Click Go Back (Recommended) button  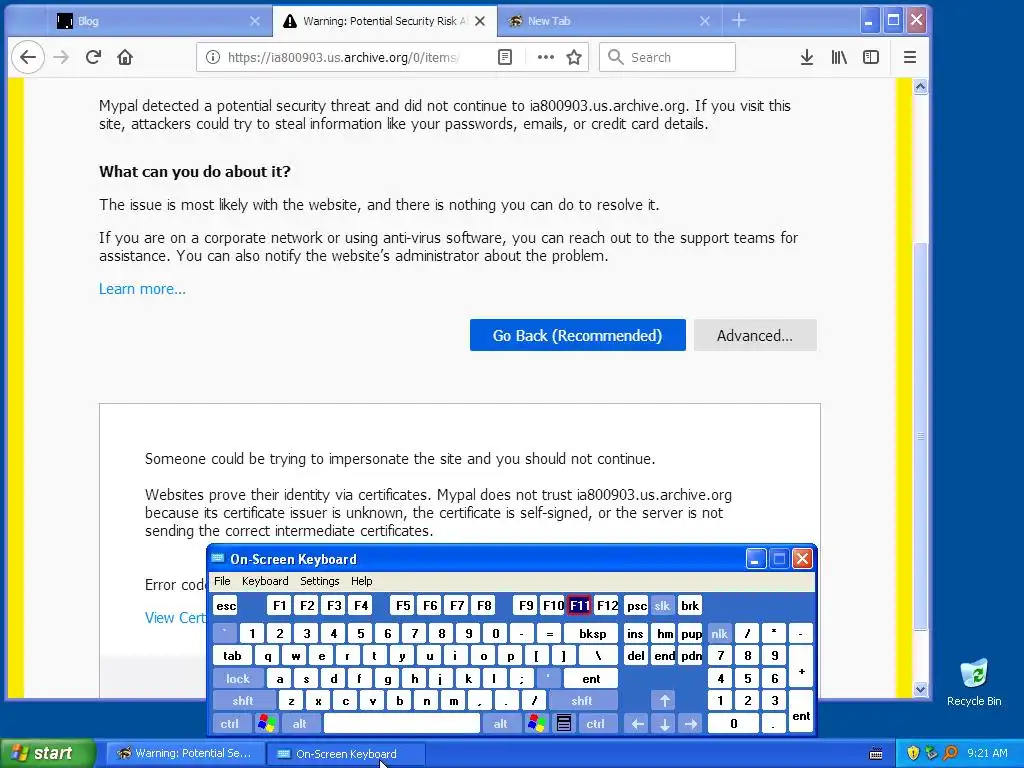577,335
